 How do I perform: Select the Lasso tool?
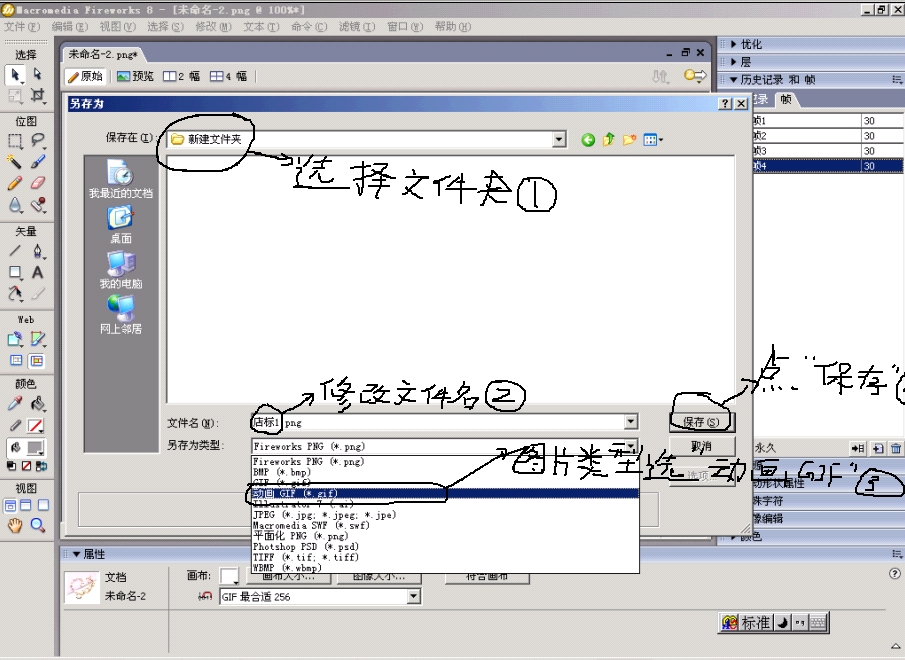38,141
